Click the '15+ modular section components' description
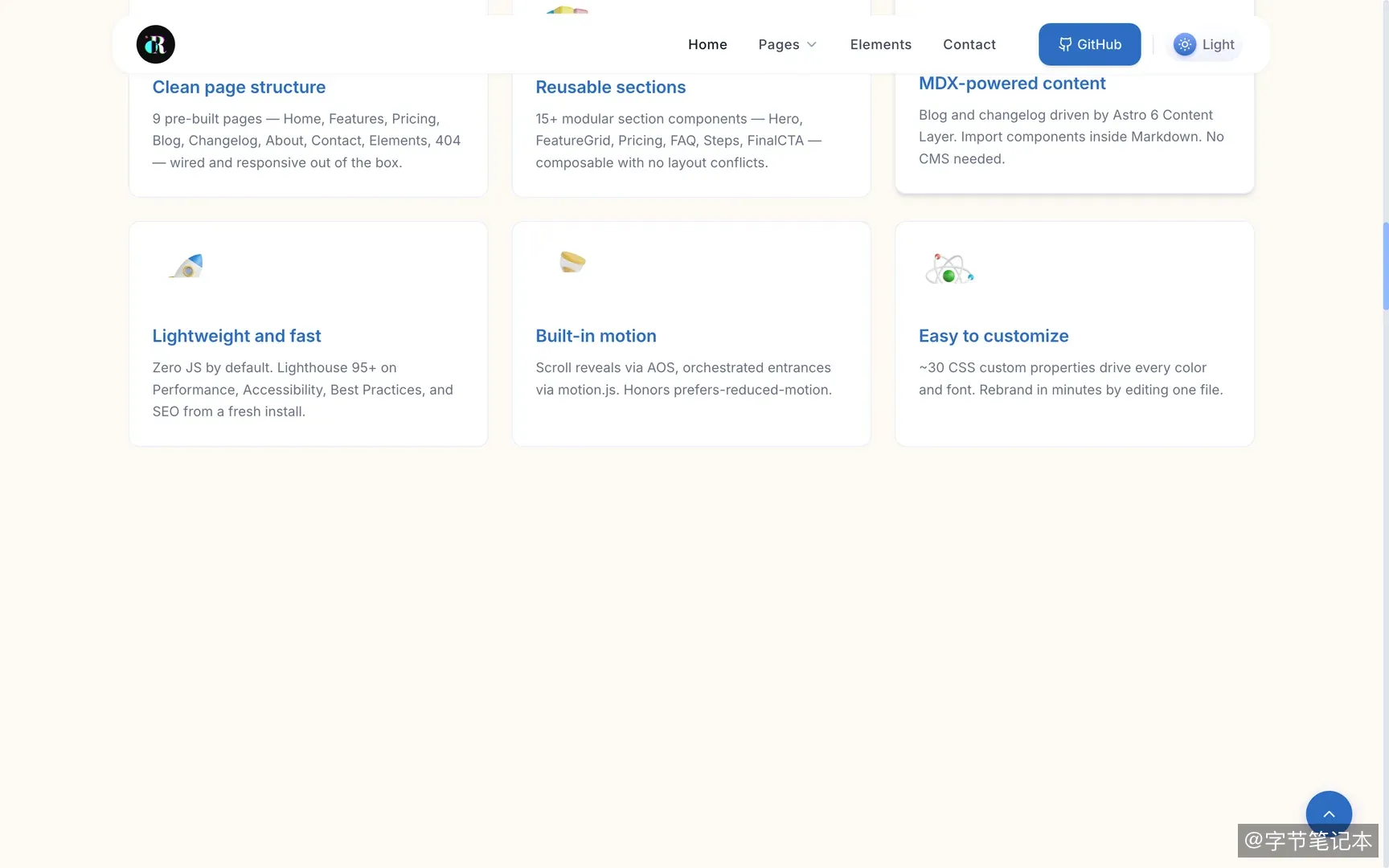The height and width of the screenshot is (868, 1389). click(678, 141)
